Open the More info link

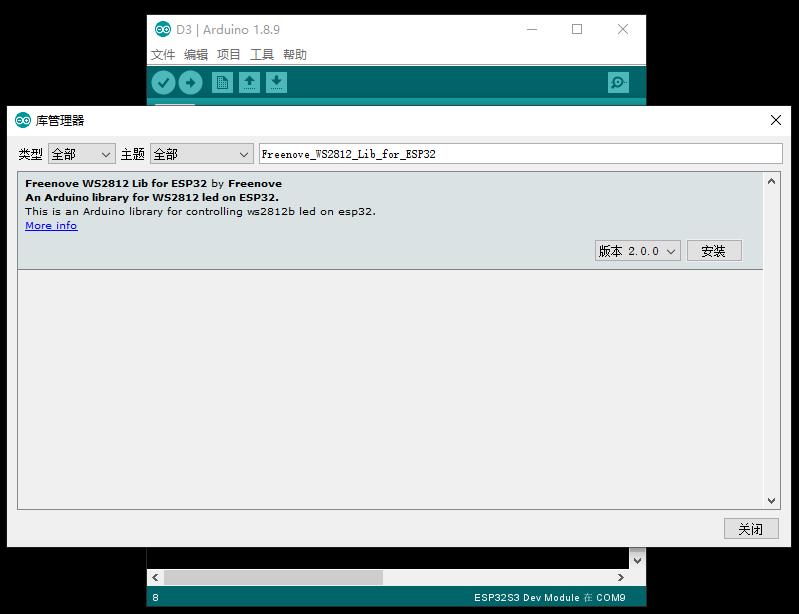point(51,226)
